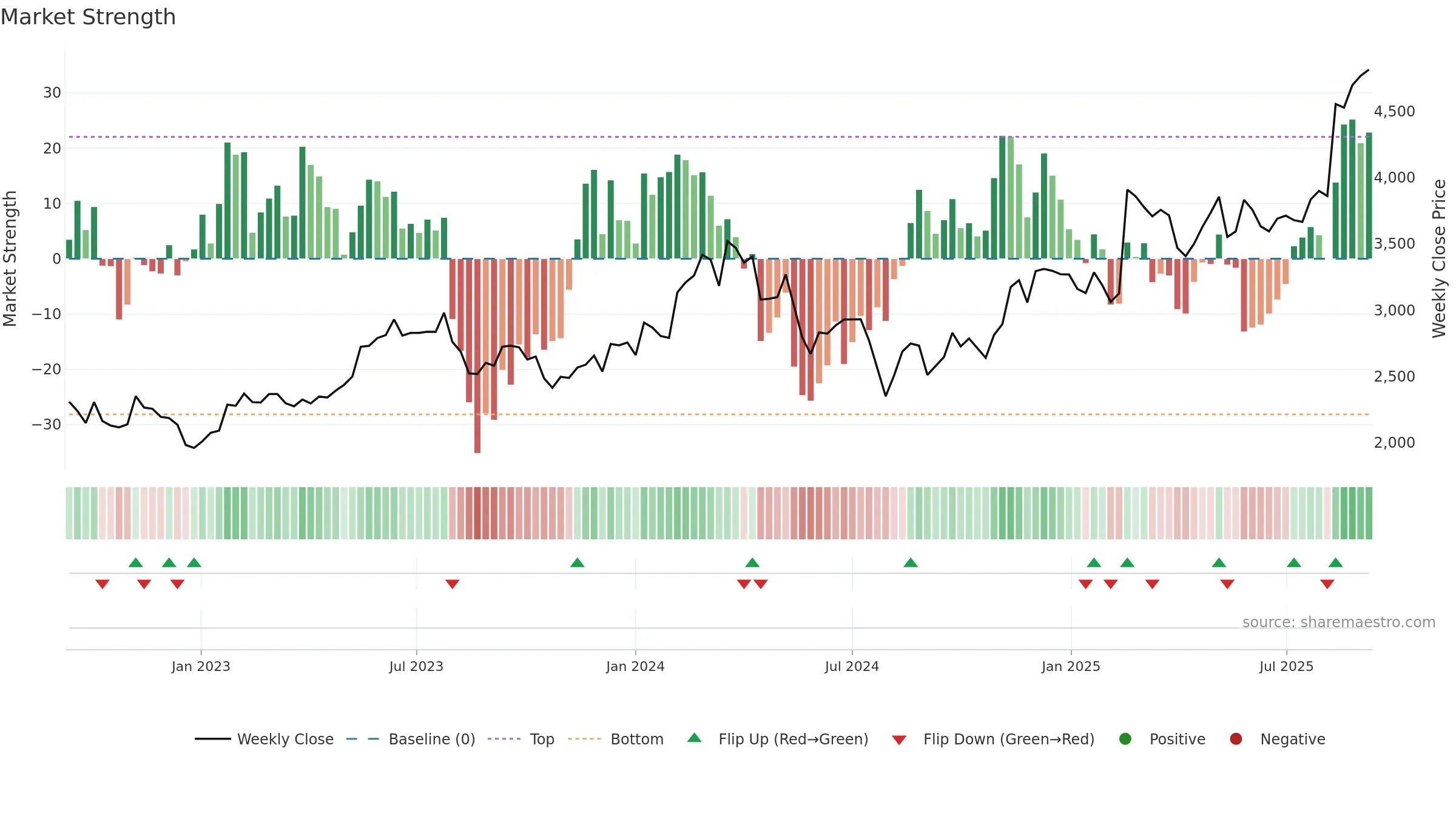Click the 3,500 price axis tick
This screenshot has width=1456, height=819.
click(x=1394, y=243)
